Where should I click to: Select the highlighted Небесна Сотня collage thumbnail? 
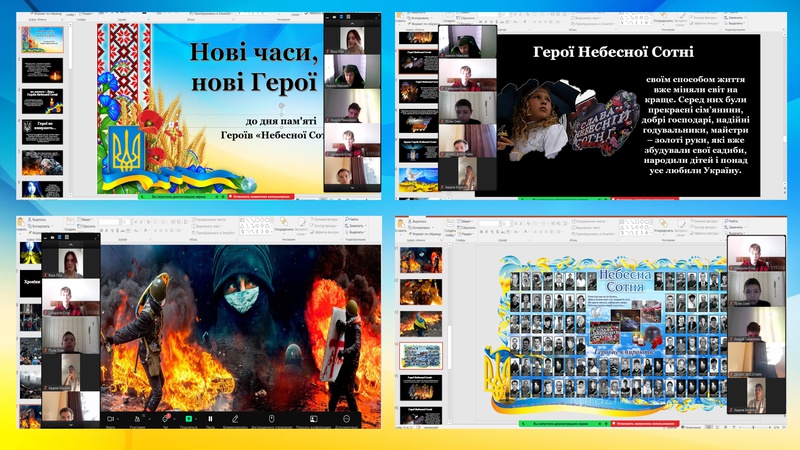(x=421, y=356)
